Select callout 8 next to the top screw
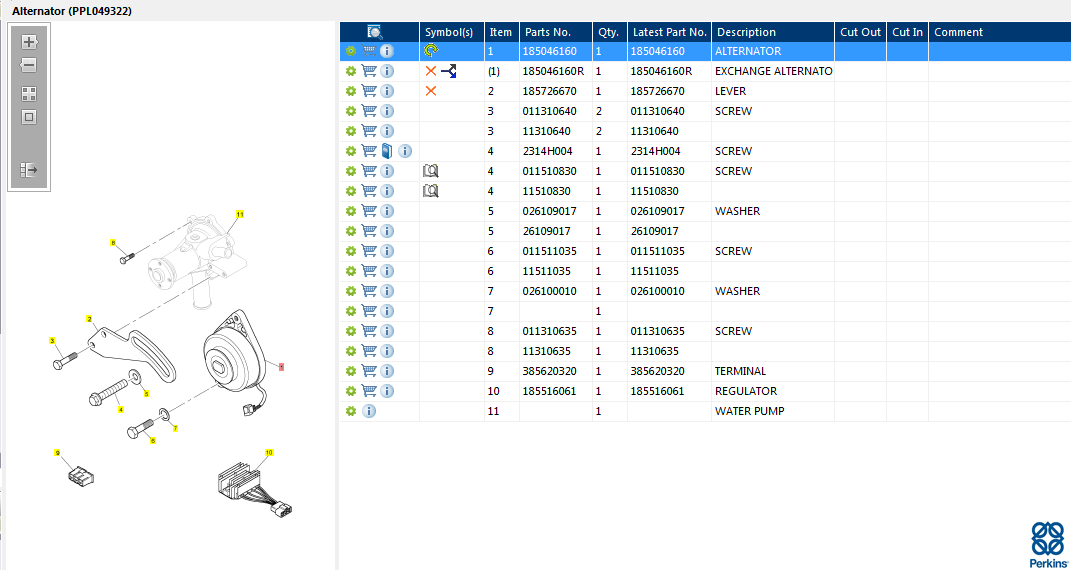1071x570 pixels. 113,242
